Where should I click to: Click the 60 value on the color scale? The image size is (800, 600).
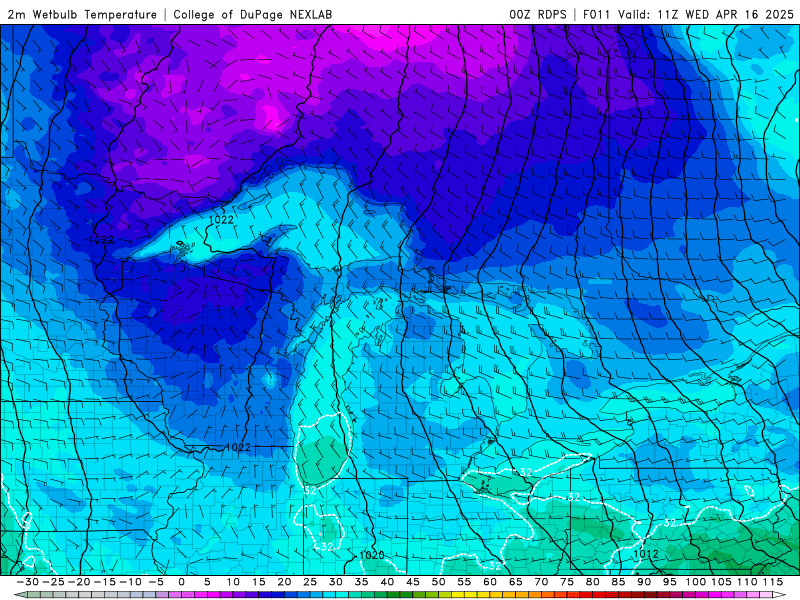490,582
